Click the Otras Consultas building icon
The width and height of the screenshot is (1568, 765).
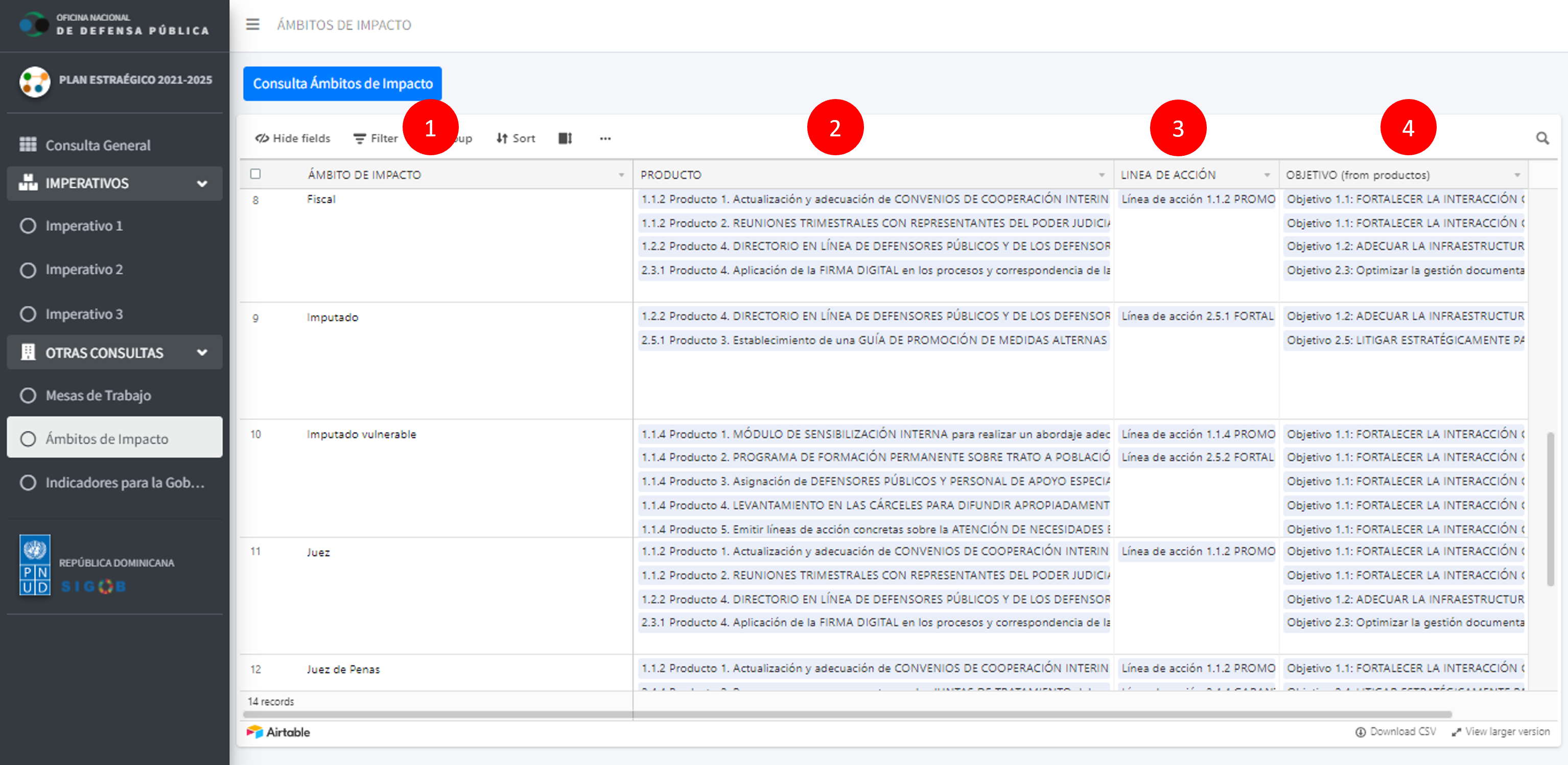pyautogui.click(x=28, y=352)
